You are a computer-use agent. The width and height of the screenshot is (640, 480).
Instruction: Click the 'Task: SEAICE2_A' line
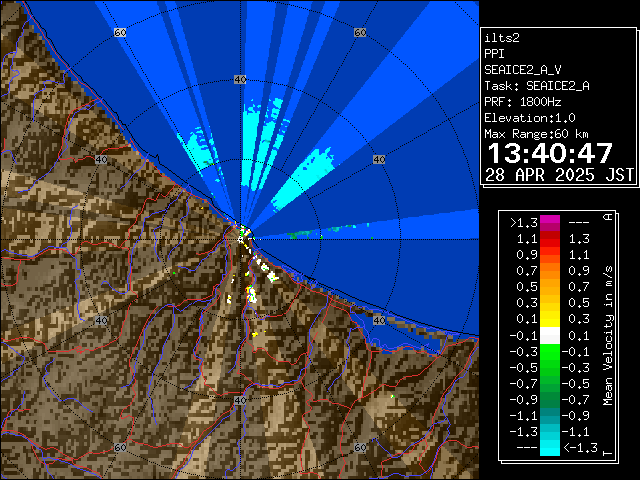coord(537,86)
